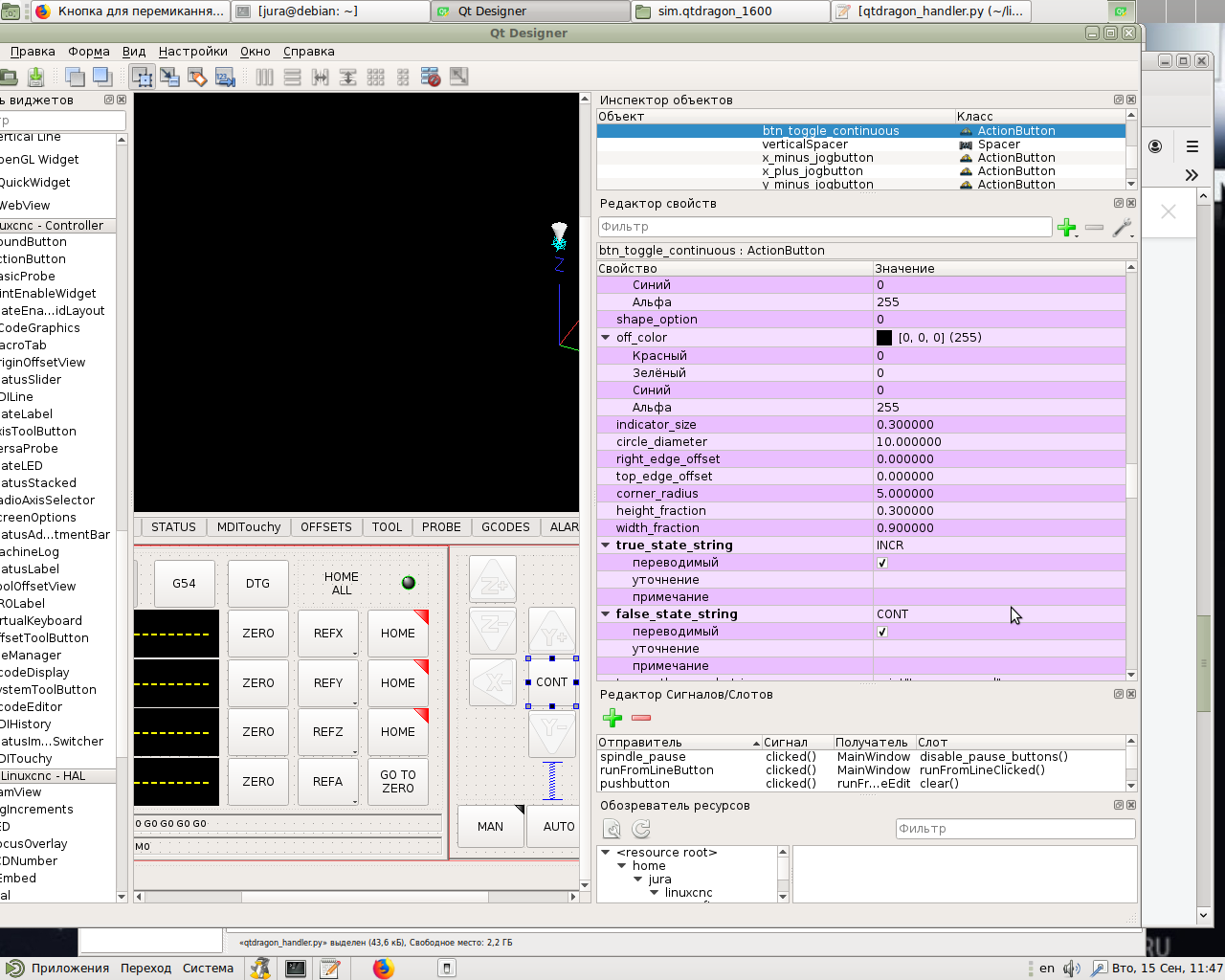Switch to the GCODES tab on the form
The height and width of the screenshot is (980, 1225).
pyautogui.click(x=505, y=527)
